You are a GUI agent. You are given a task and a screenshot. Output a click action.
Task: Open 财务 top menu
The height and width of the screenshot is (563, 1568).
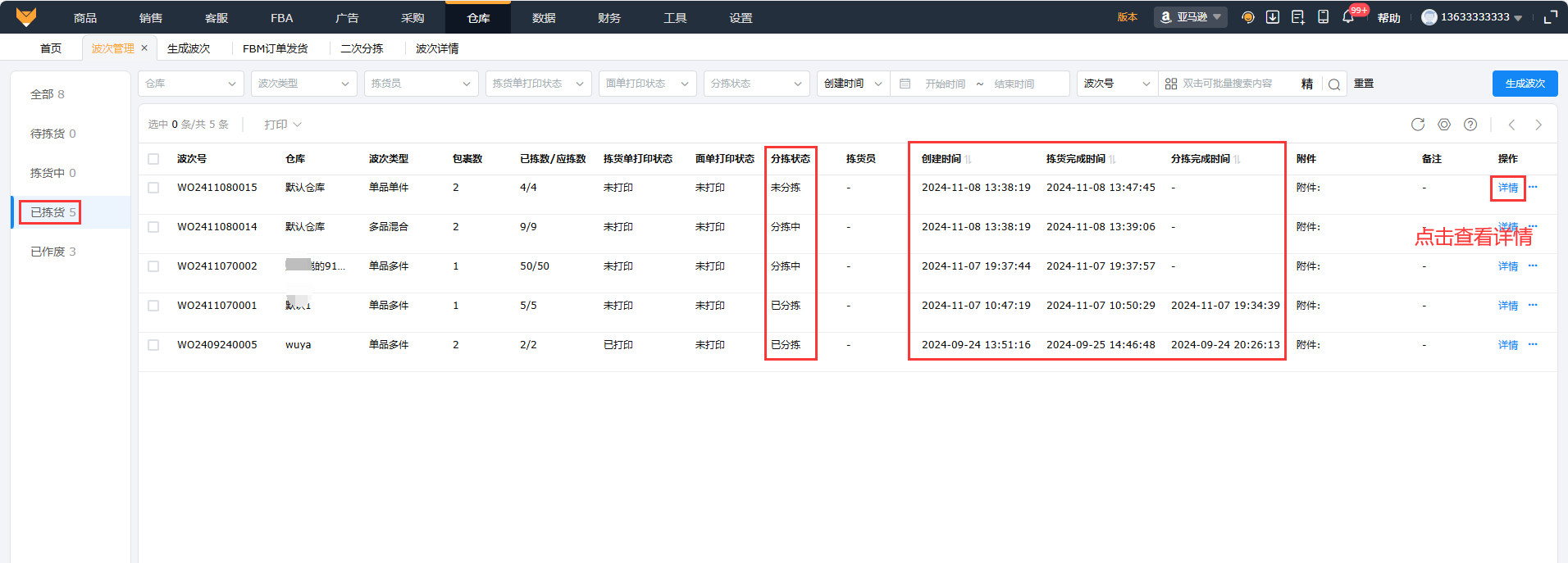click(x=609, y=18)
